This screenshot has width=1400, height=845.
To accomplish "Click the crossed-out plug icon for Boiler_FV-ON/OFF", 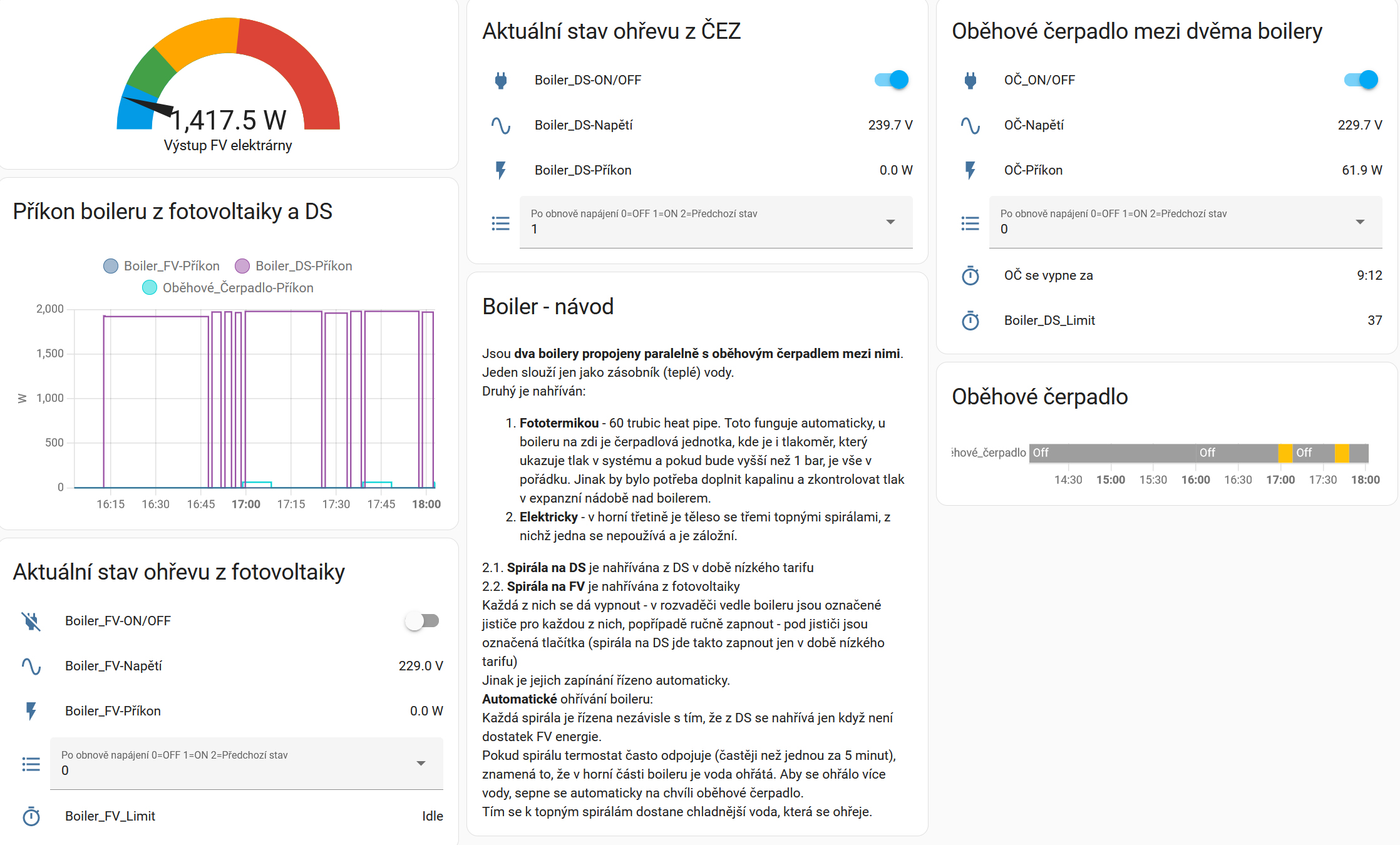I will 31,621.
